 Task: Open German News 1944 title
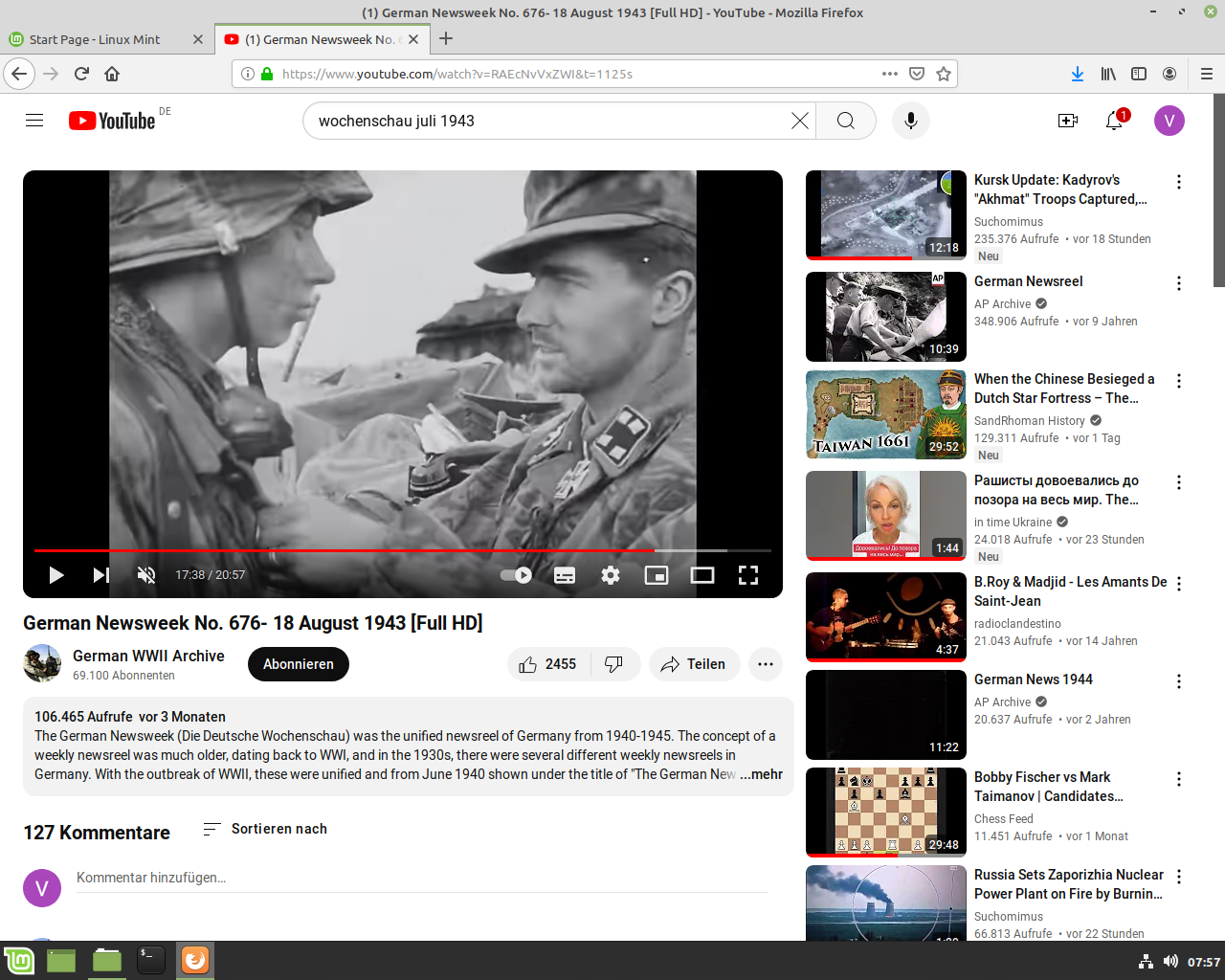(x=1034, y=679)
